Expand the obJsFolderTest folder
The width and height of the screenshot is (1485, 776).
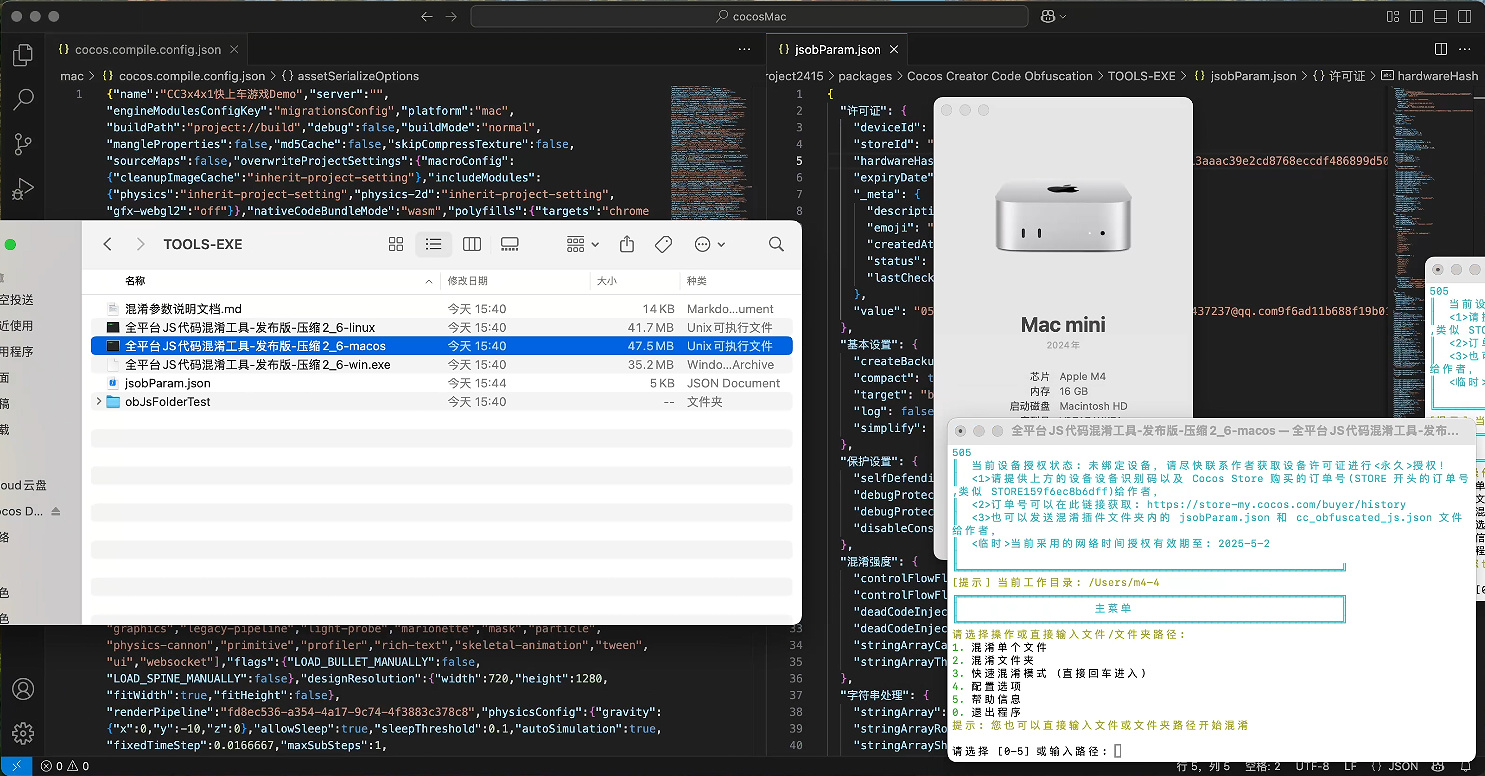click(x=98, y=402)
